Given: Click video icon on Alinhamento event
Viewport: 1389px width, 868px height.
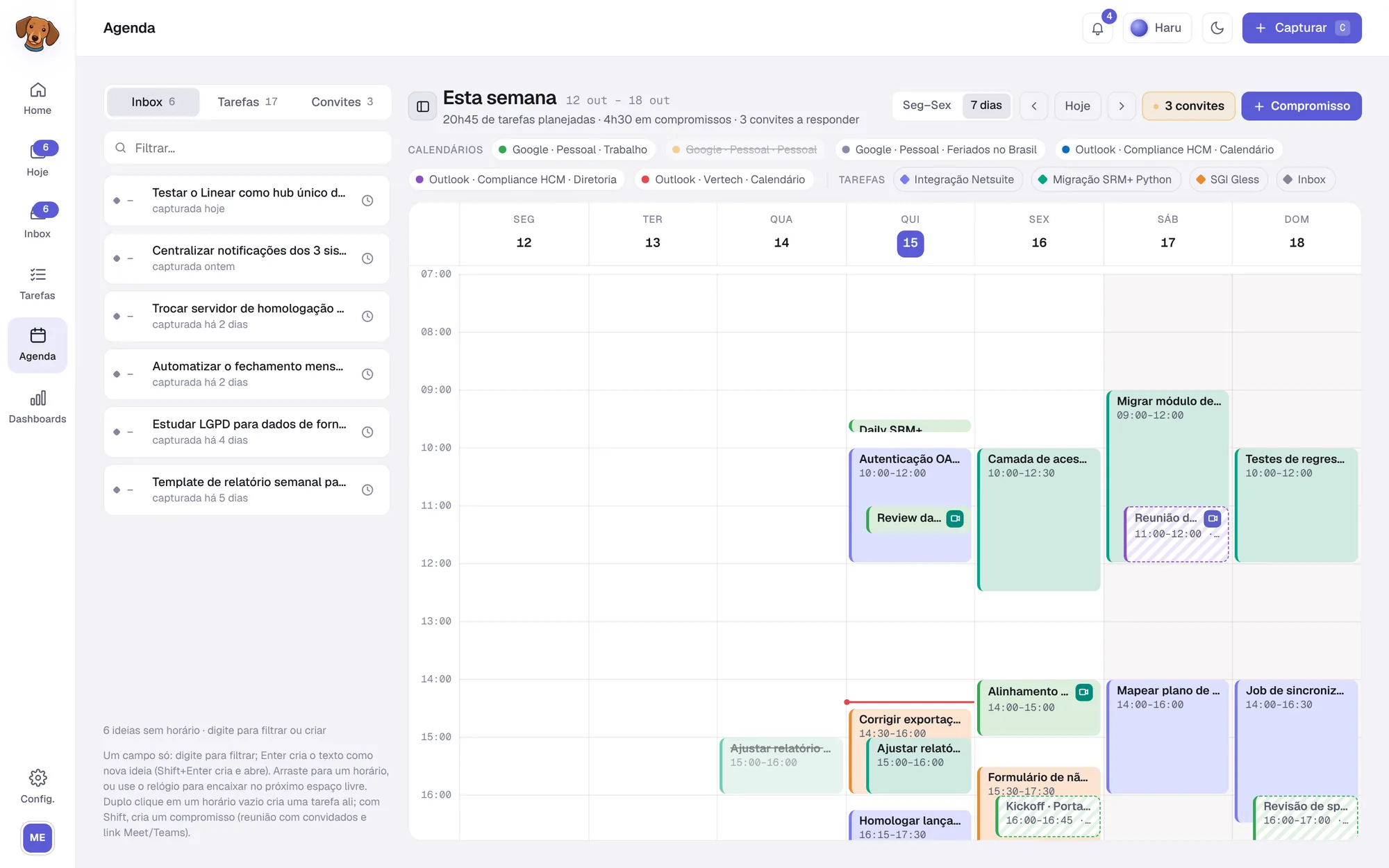Looking at the screenshot, I should [x=1083, y=692].
